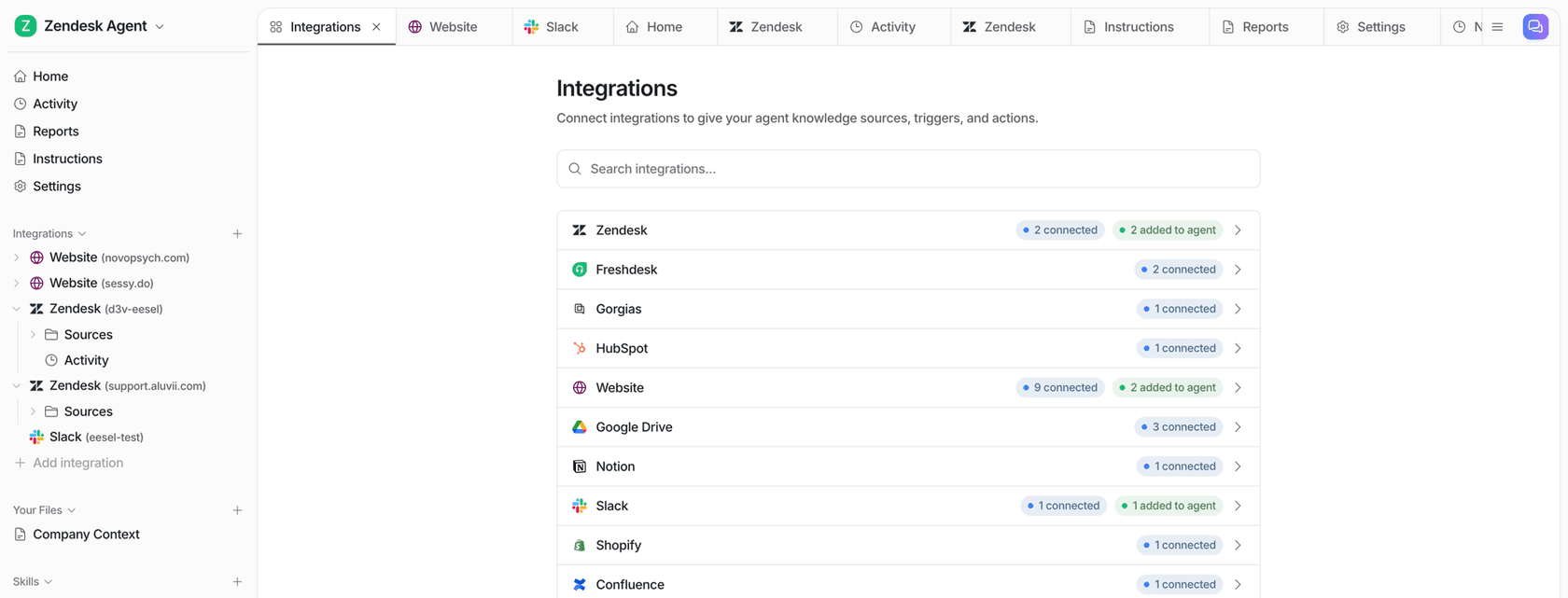The width and height of the screenshot is (1568, 598).
Task: Switch to the Slack tab
Action: pyautogui.click(x=563, y=27)
